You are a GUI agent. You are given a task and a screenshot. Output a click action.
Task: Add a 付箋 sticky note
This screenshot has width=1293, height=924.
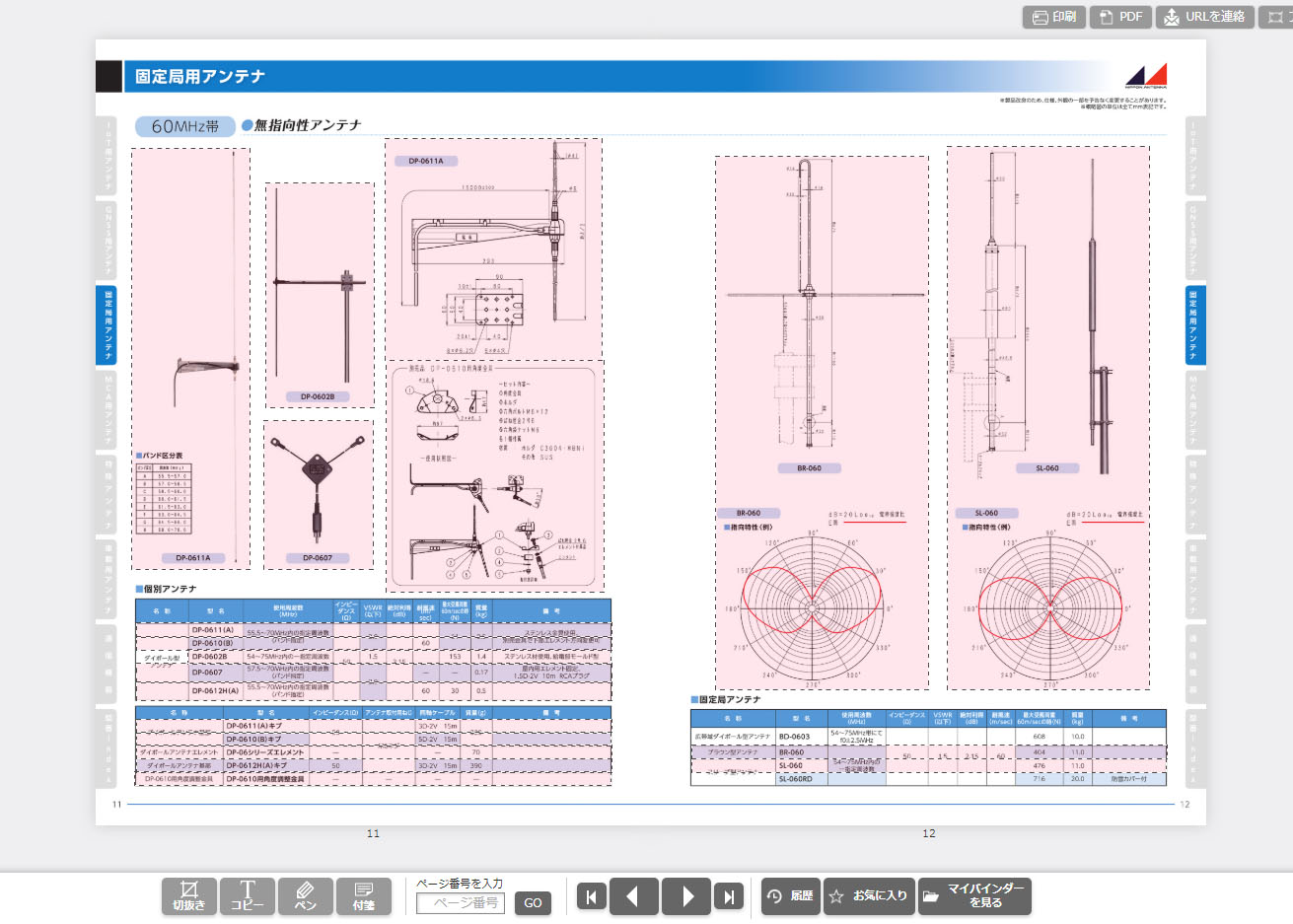pyautogui.click(x=363, y=896)
